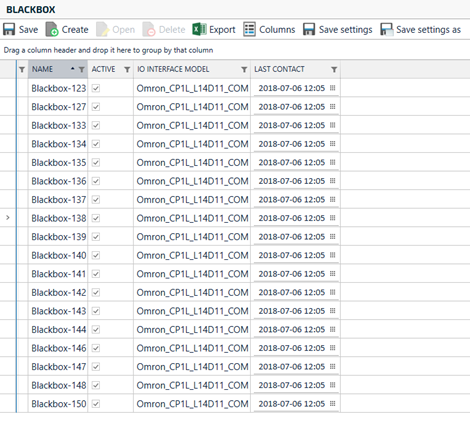Open the filter dropdown on the NAME column

click(82, 70)
